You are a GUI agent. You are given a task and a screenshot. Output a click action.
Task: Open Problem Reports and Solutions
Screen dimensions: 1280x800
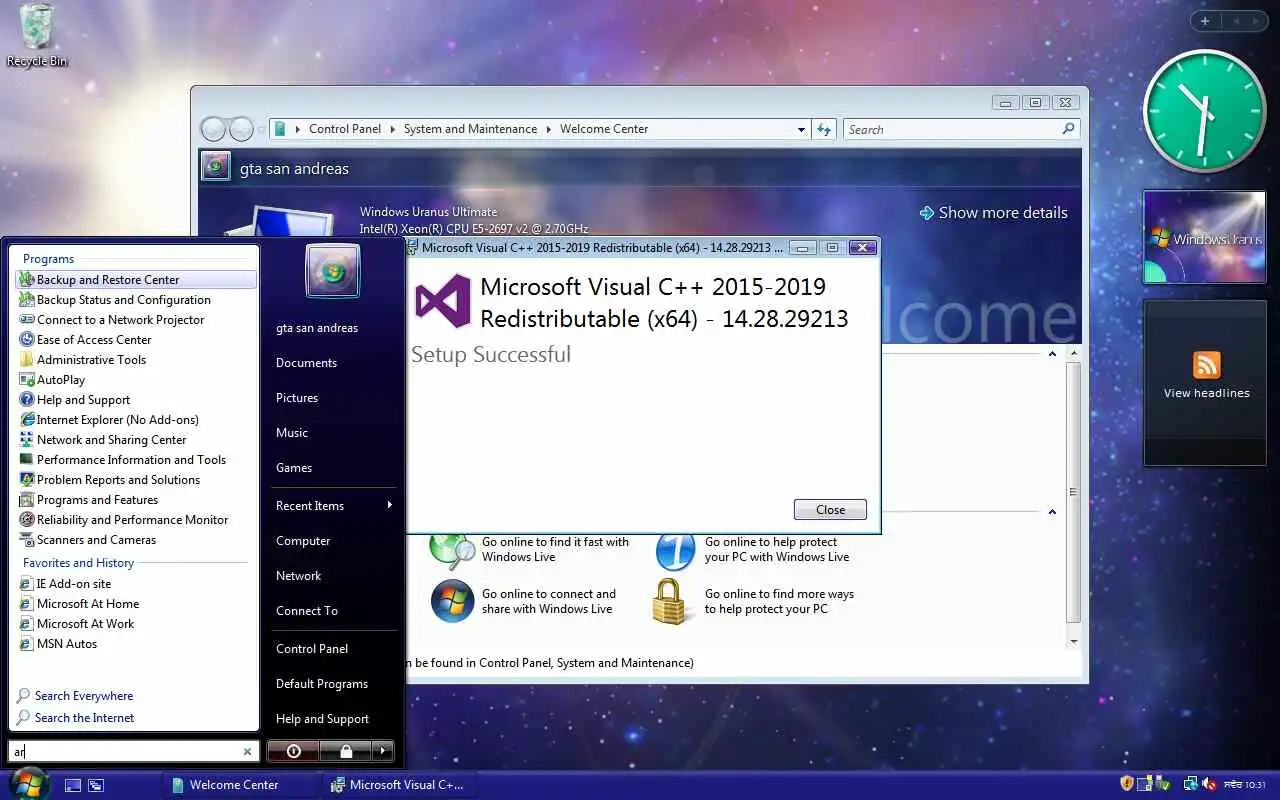click(x=109, y=480)
